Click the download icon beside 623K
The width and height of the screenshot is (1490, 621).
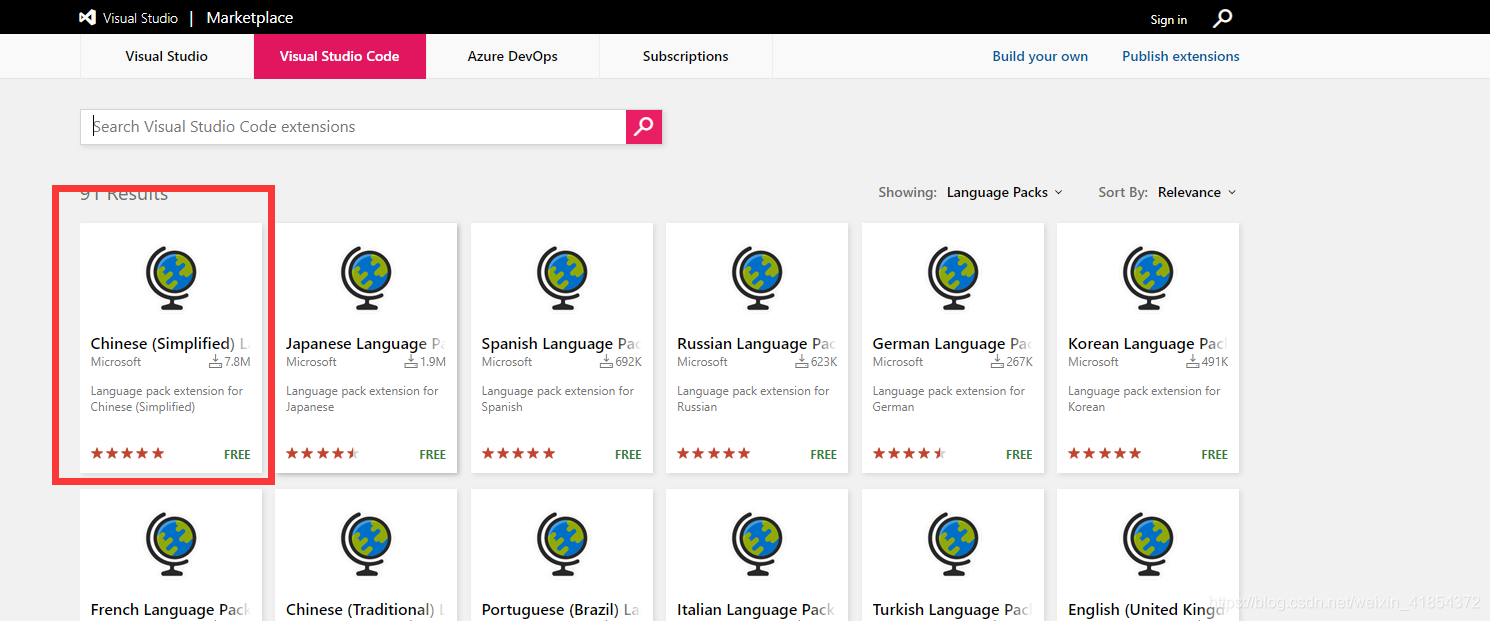802,361
